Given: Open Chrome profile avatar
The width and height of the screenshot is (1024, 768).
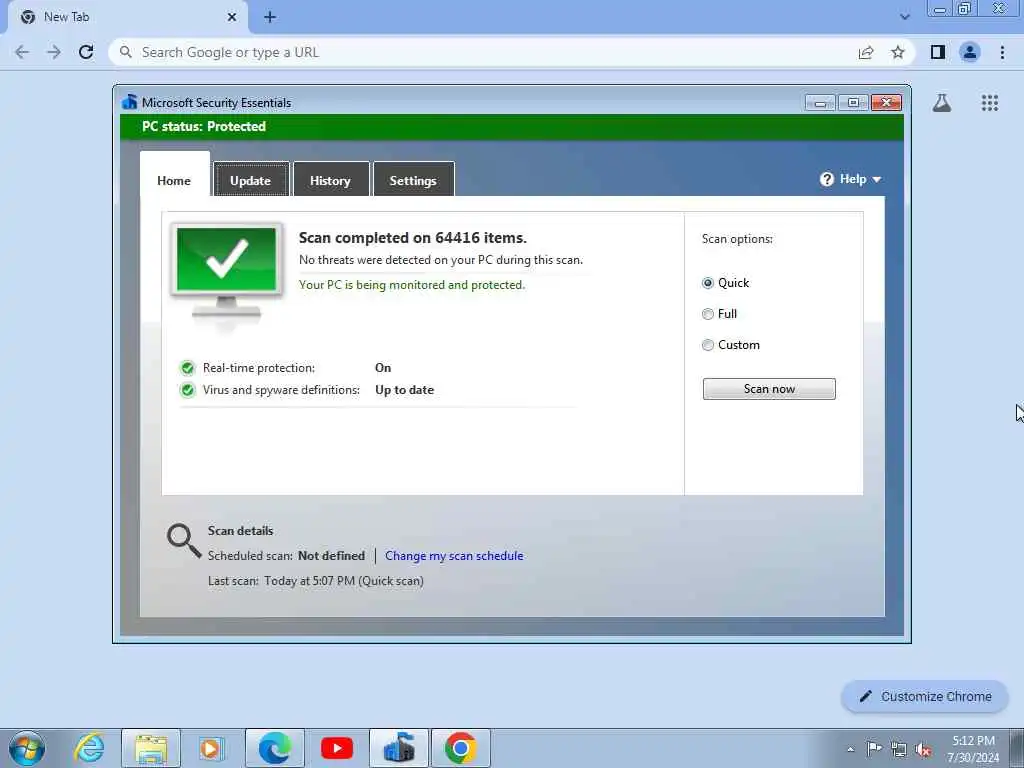Looking at the screenshot, I should pyautogui.click(x=970, y=52).
